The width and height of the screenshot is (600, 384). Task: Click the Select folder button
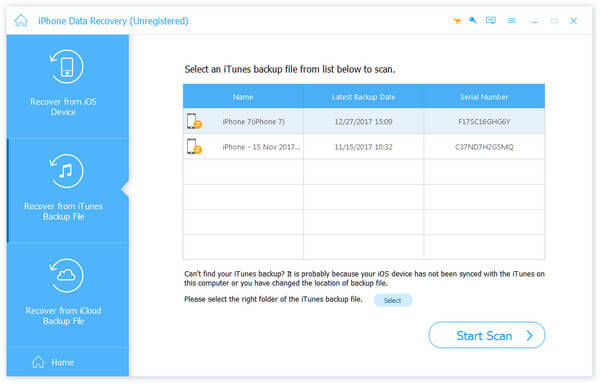[393, 300]
